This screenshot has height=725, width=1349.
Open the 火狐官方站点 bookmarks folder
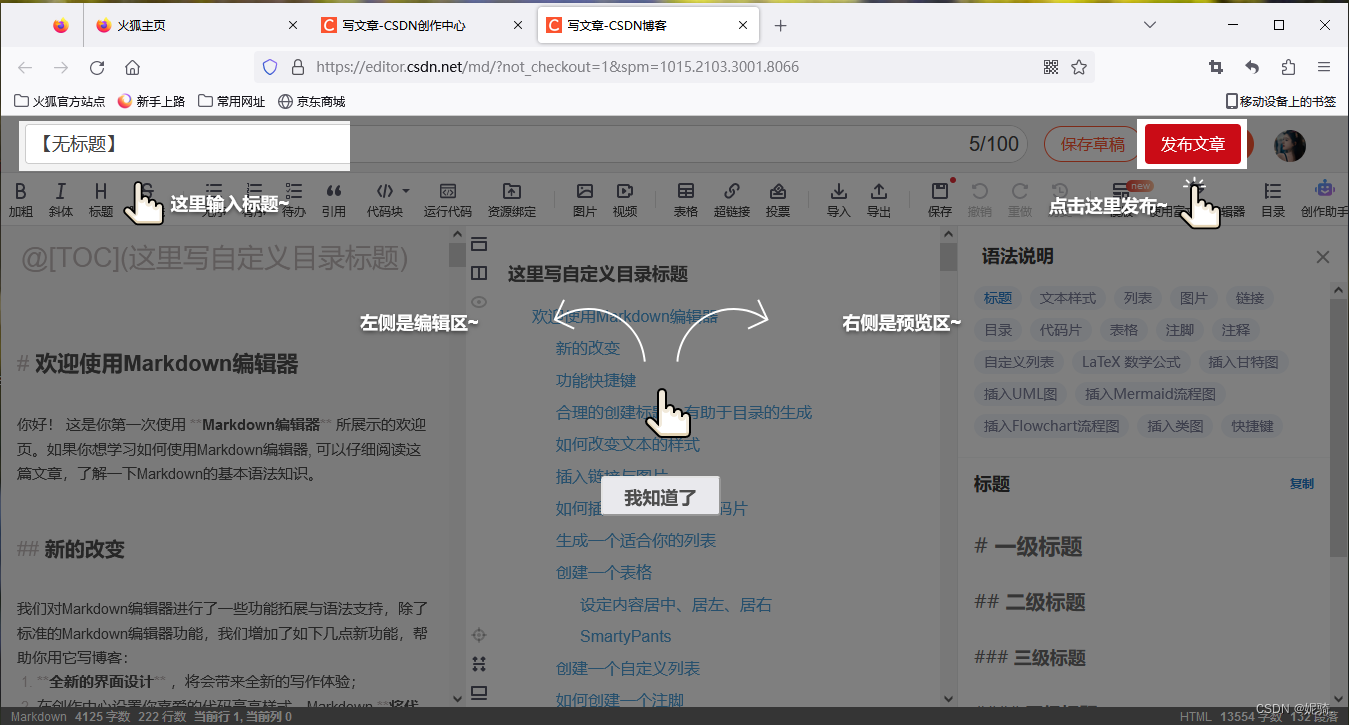point(60,101)
